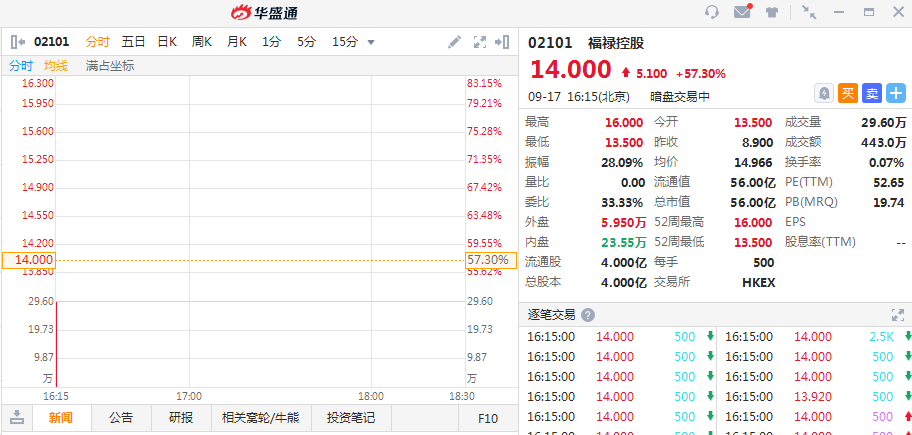The image size is (912, 435).
Task: Click the 内盘 value 23.55万
Action: coord(624,243)
